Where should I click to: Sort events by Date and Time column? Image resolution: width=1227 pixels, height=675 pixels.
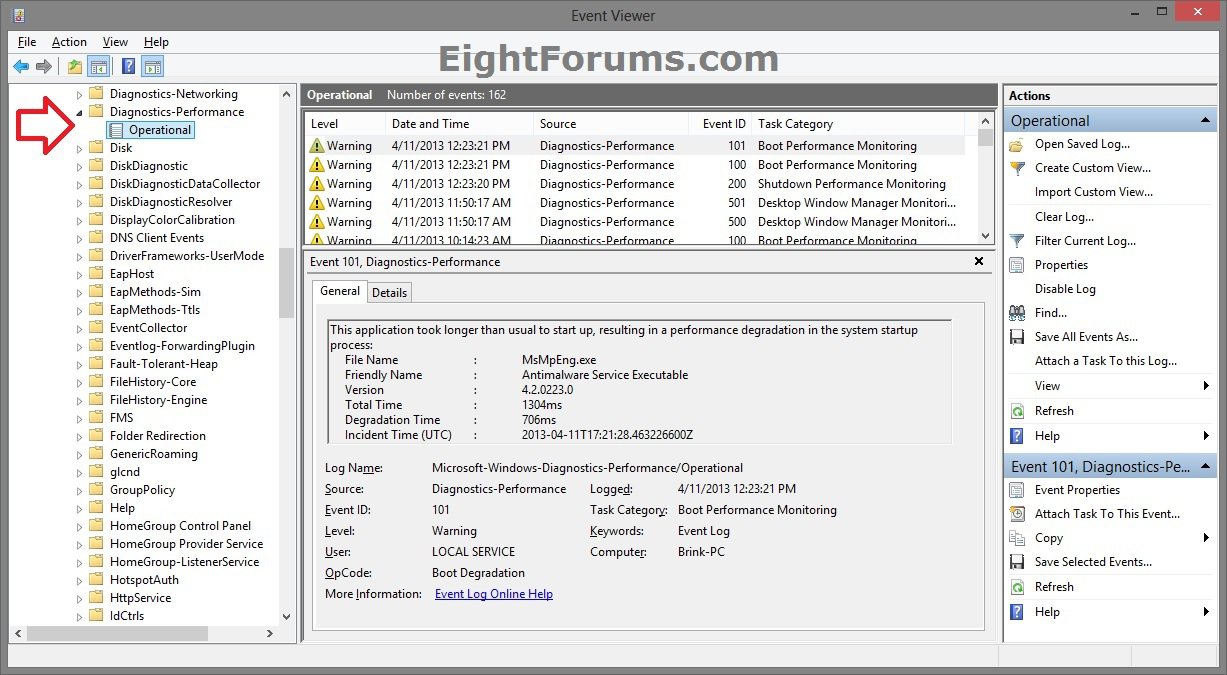pos(458,124)
